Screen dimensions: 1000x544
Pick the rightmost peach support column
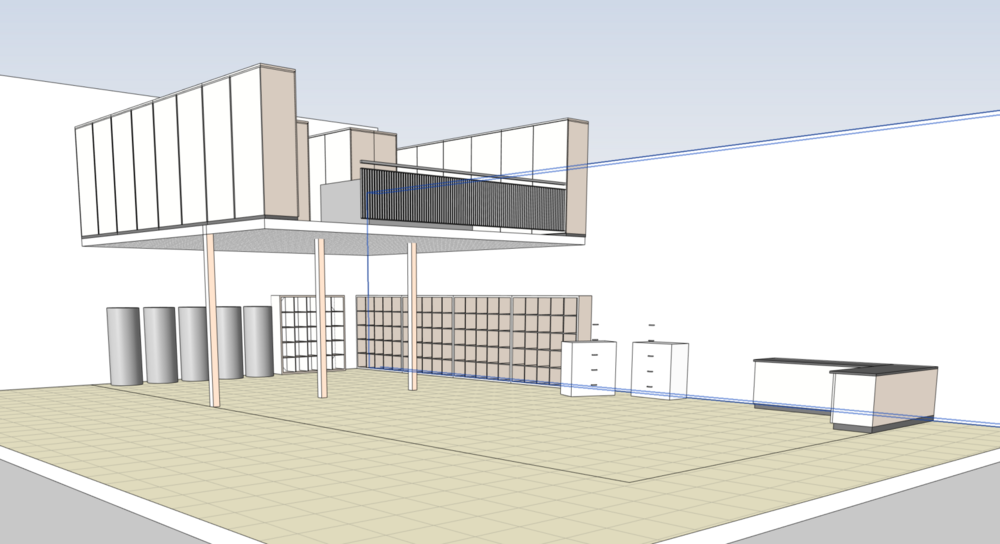(412, 316)
